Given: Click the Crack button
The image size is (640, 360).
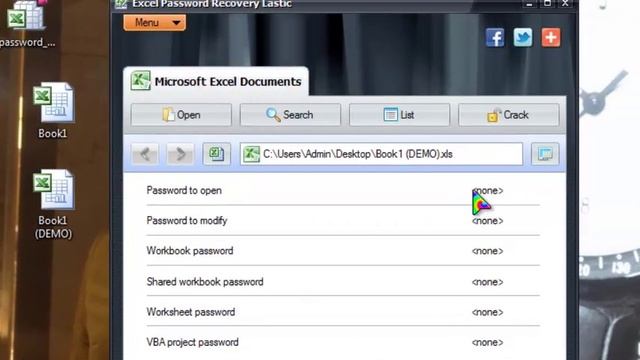Looking at the screenshot, I should point(509,115).
